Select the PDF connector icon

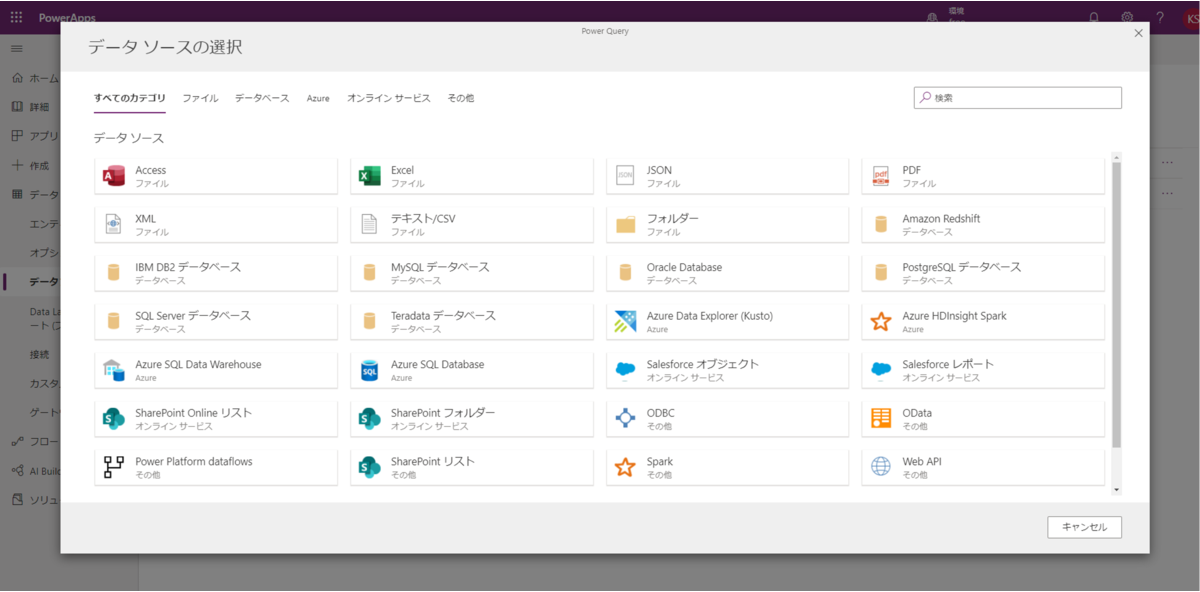pos(881,176)
